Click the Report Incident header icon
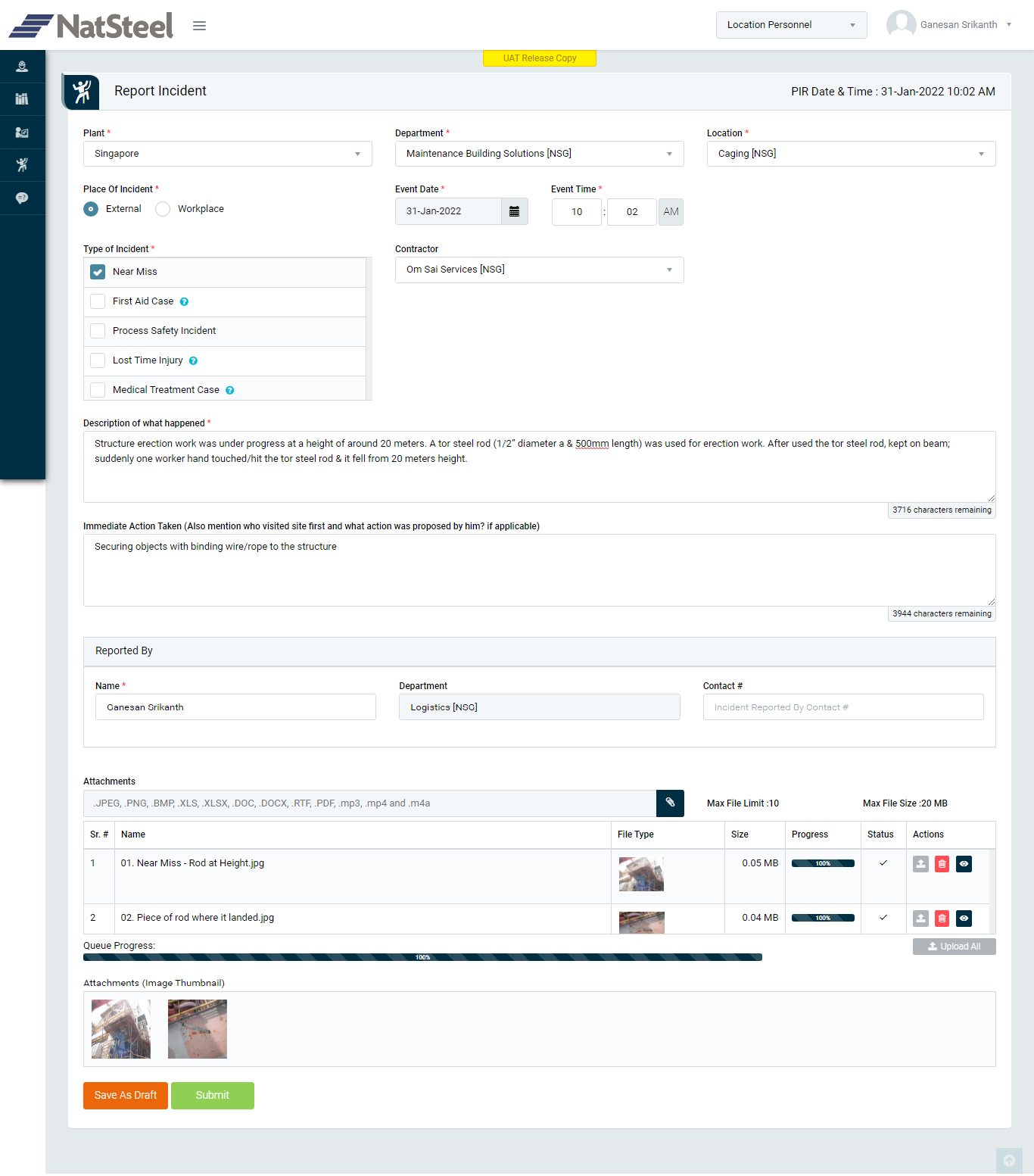The image size is (1034, 1176). pos(82,92)
